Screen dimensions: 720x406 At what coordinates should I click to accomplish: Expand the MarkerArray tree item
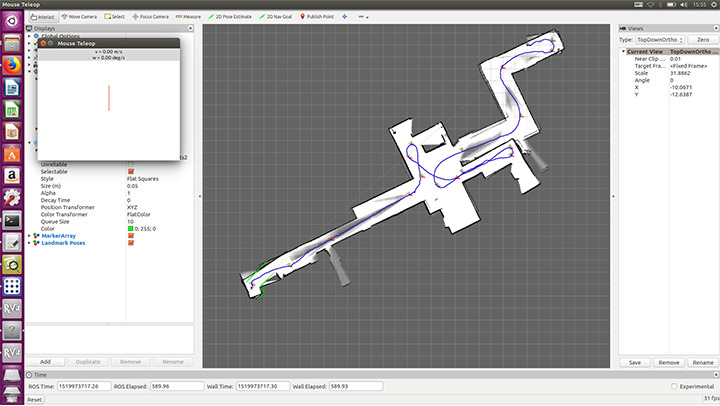point(29,235)
